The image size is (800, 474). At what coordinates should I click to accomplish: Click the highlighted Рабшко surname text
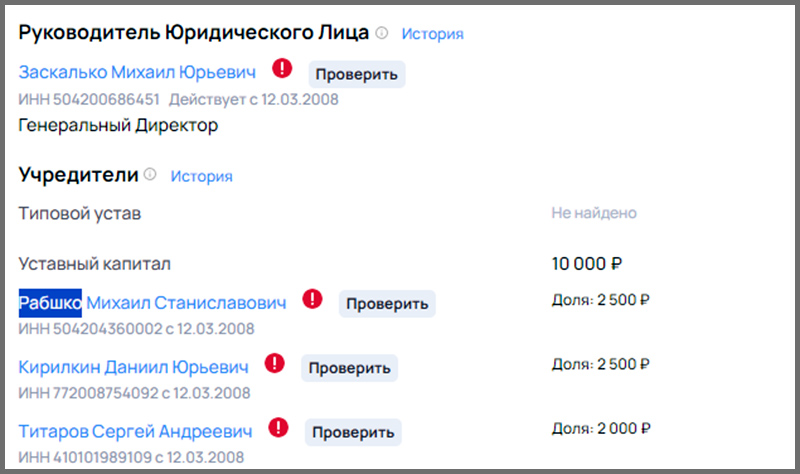(x=50, y=303)
